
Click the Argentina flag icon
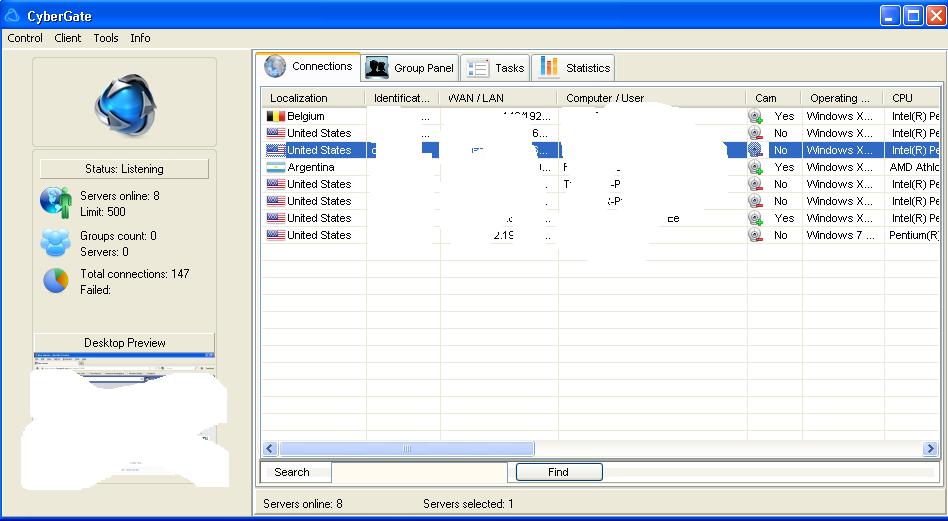[x=276, y=167]
